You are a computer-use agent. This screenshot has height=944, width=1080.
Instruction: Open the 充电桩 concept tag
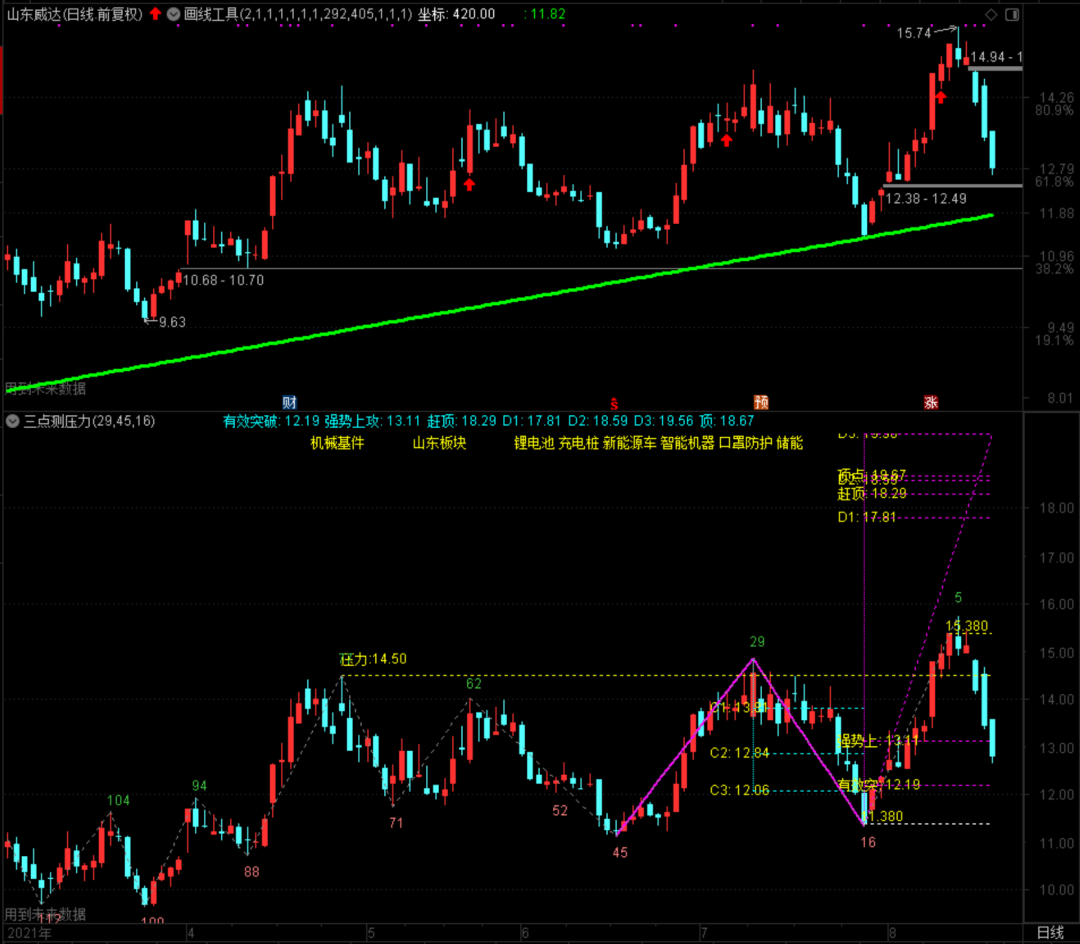(x=578, y=443)
